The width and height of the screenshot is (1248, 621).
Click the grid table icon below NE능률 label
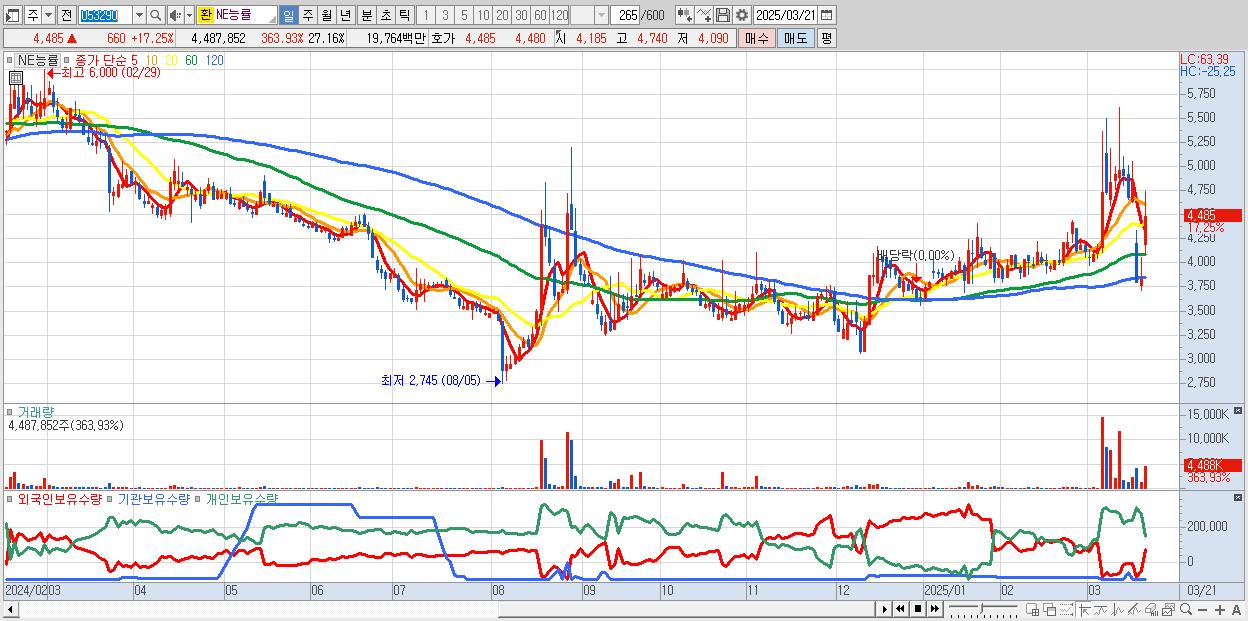coord(16,77)
